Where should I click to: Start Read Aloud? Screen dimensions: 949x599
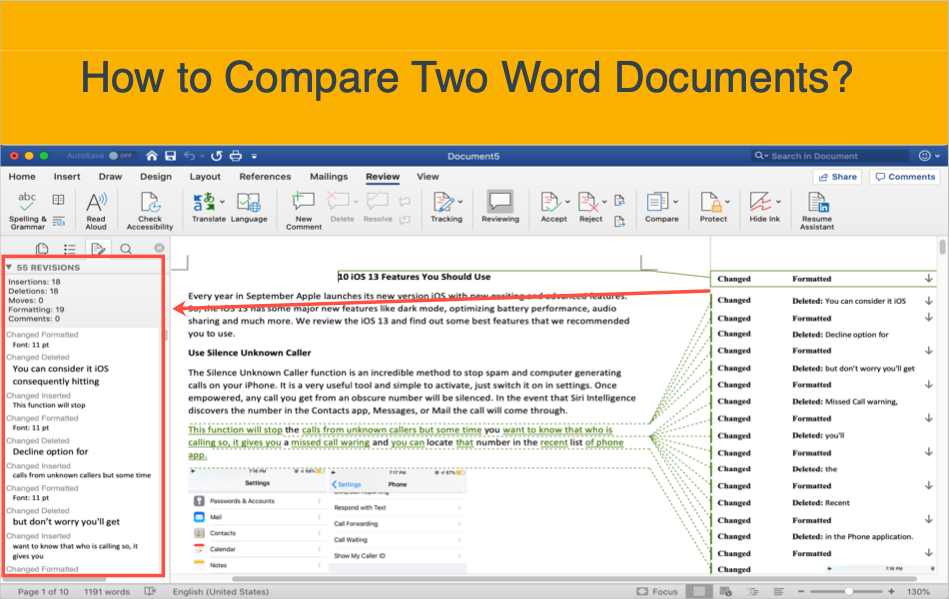pyautogui.click(x=96, y=210)
